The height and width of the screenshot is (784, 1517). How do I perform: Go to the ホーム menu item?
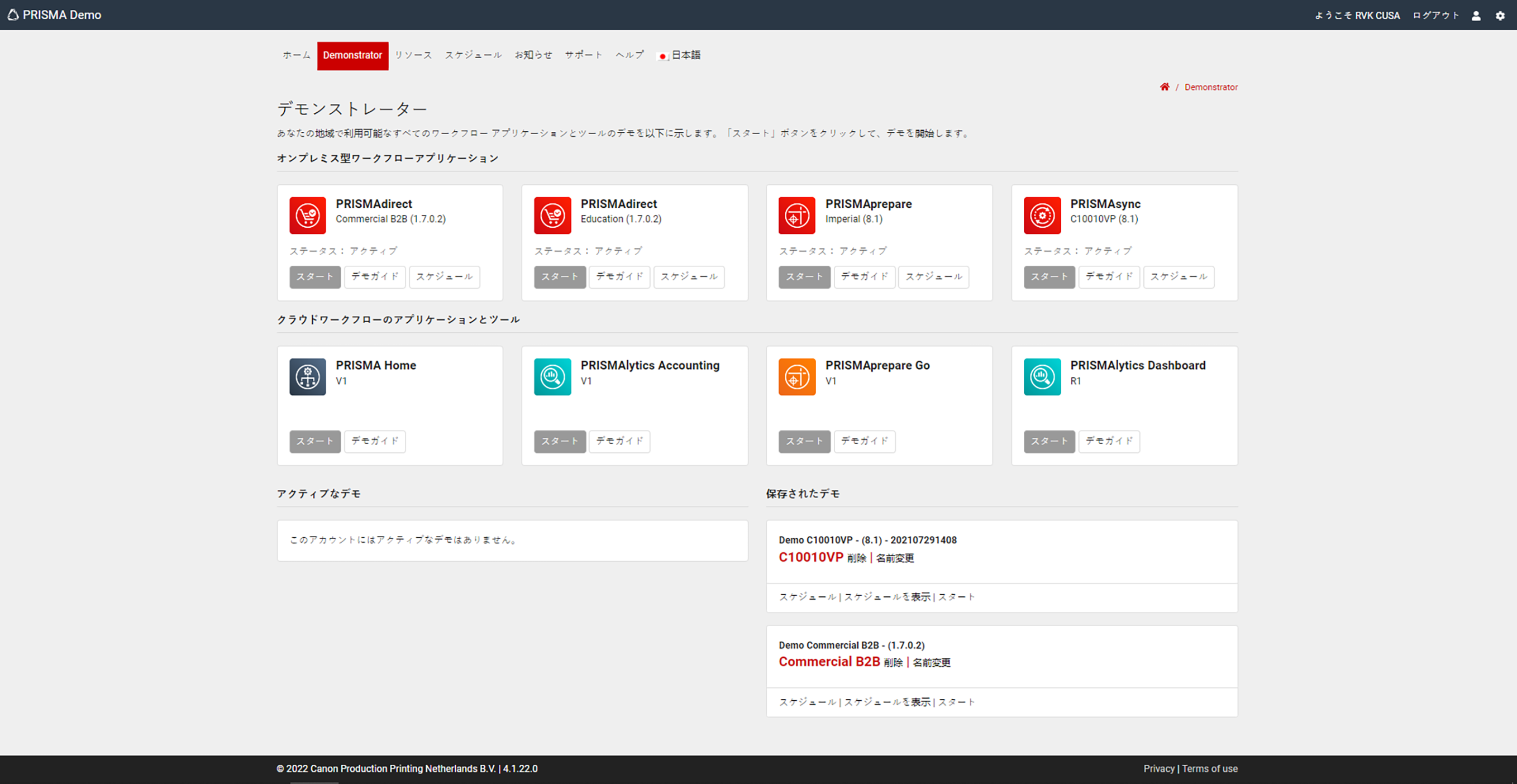pyautogui.click(x=296, y=55)
